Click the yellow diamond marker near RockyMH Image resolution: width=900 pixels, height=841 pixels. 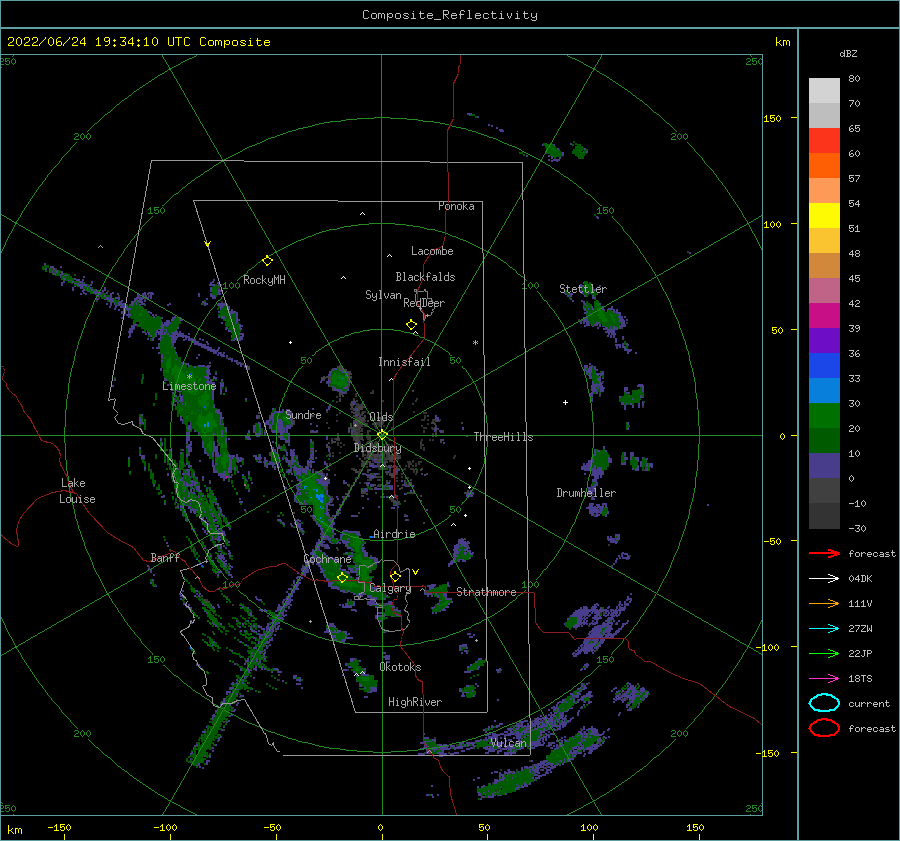[x=267, y=261]
